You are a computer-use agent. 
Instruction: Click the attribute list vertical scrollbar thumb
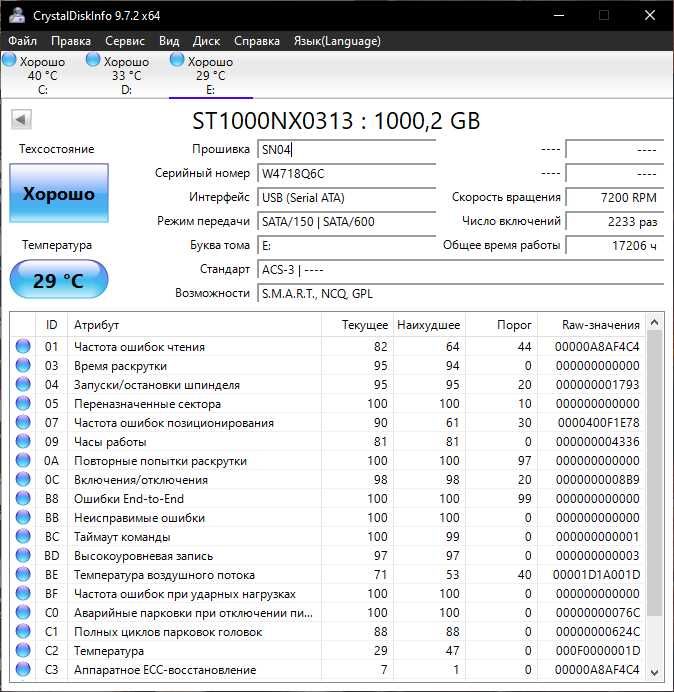[x=655, y=474]
